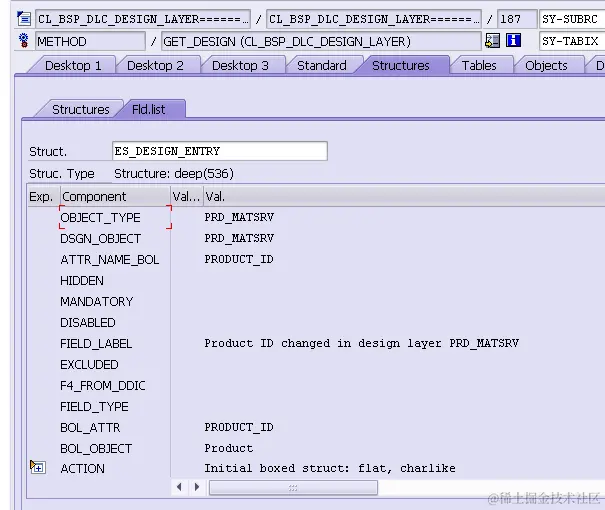
Task: Click the narrow Val... column header
Action: (186, 197)
